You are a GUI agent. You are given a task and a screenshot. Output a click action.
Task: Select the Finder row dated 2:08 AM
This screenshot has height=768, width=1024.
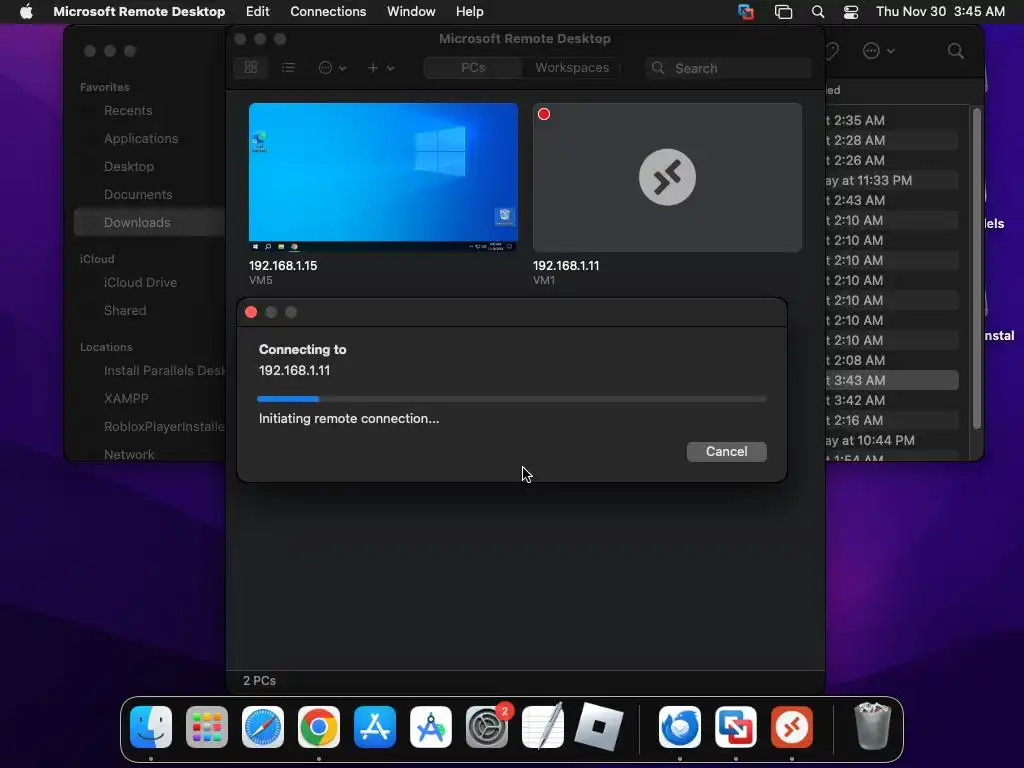coord(892,360)
